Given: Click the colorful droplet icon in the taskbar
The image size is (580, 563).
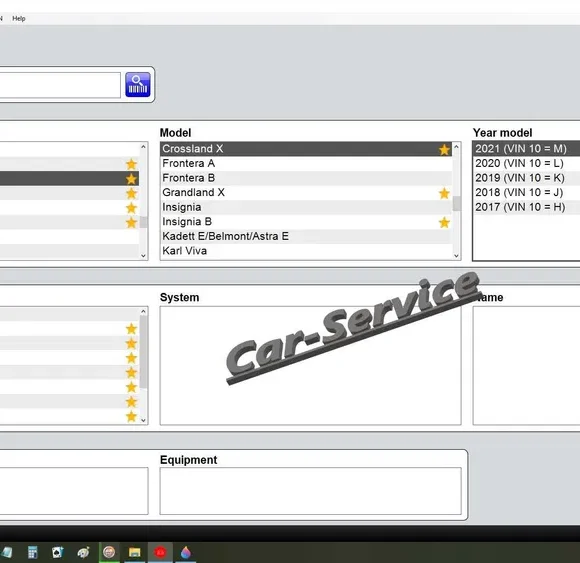Looking at the screenshot, I should (186, 552).
